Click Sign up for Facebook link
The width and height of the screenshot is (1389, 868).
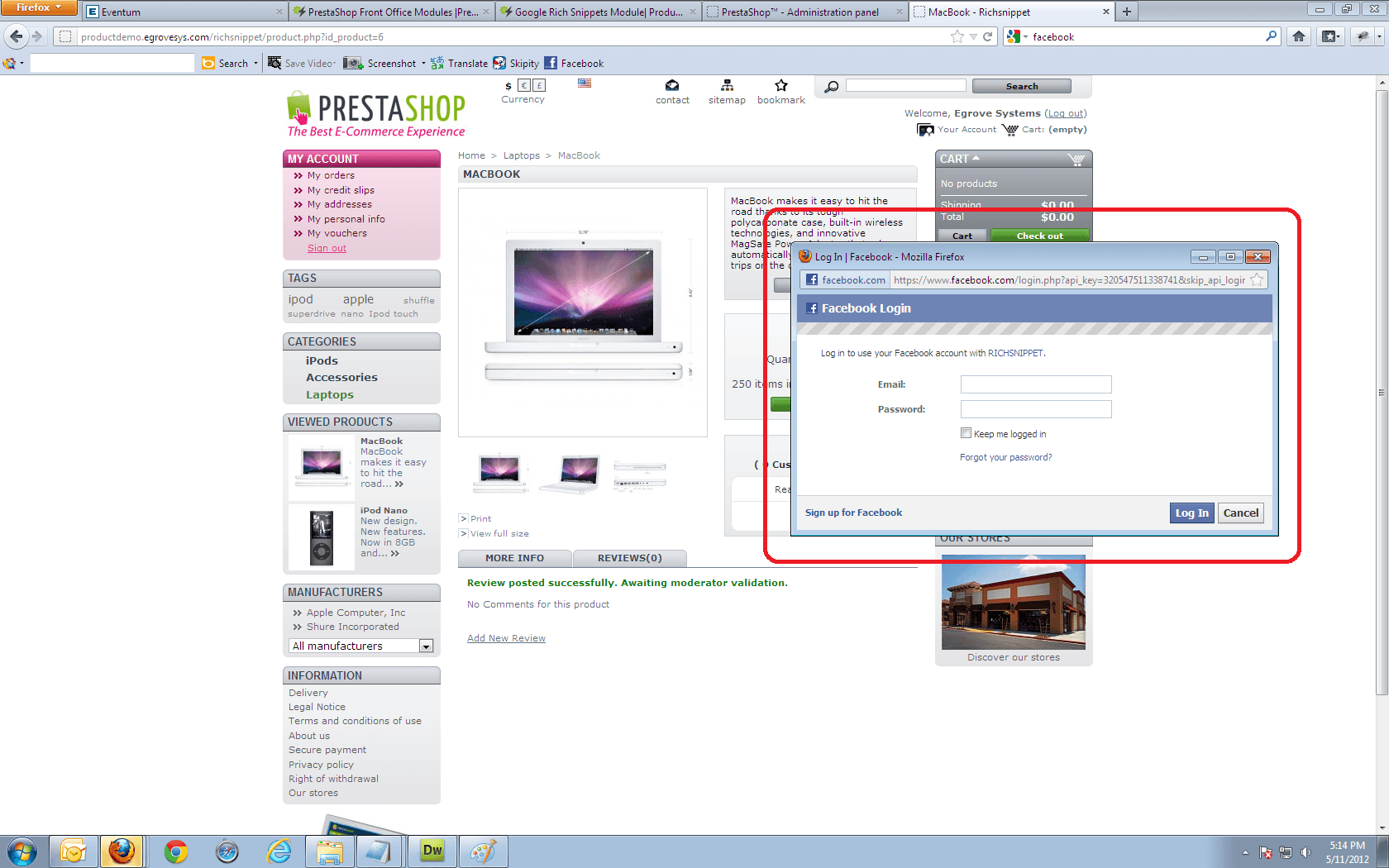[853, 513]
